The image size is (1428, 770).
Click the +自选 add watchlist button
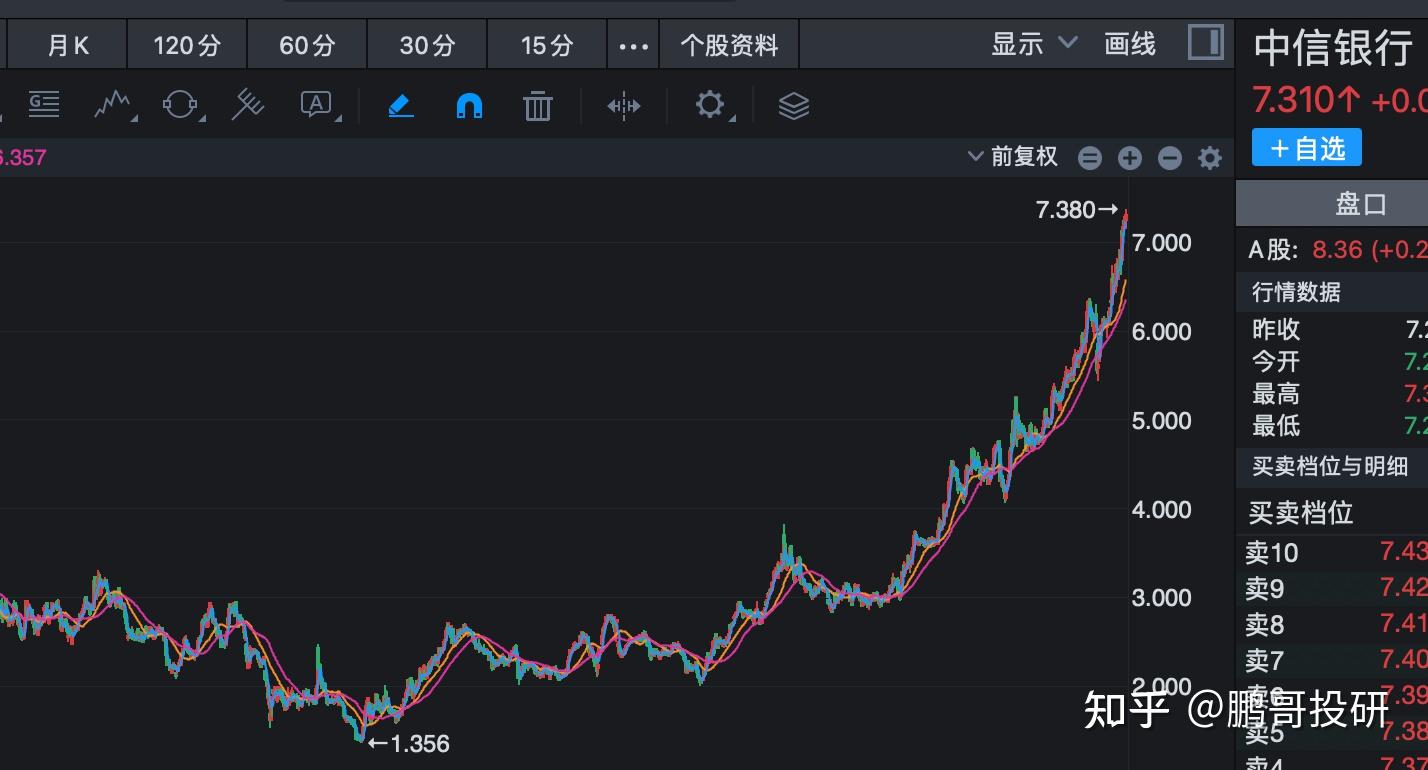1306,147
